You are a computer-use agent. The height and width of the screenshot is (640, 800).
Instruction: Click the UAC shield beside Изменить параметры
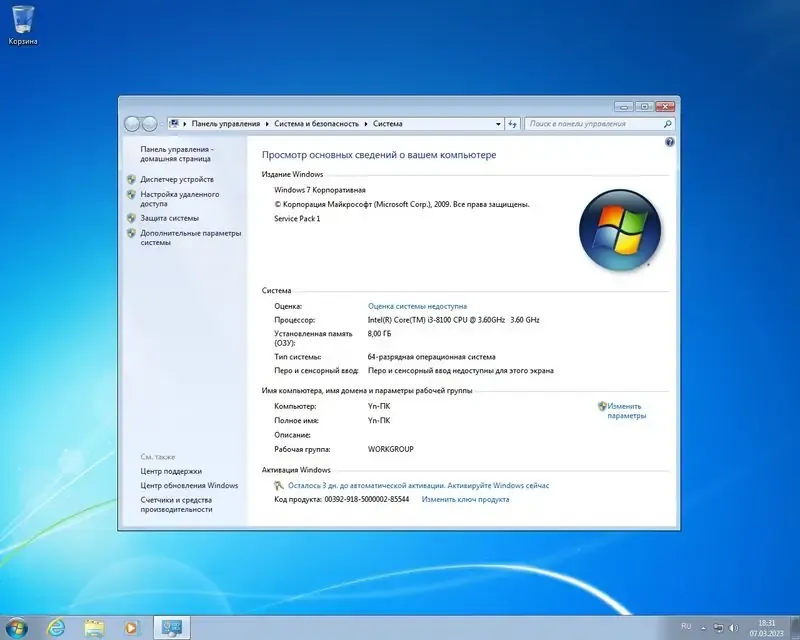pos(601,406)
